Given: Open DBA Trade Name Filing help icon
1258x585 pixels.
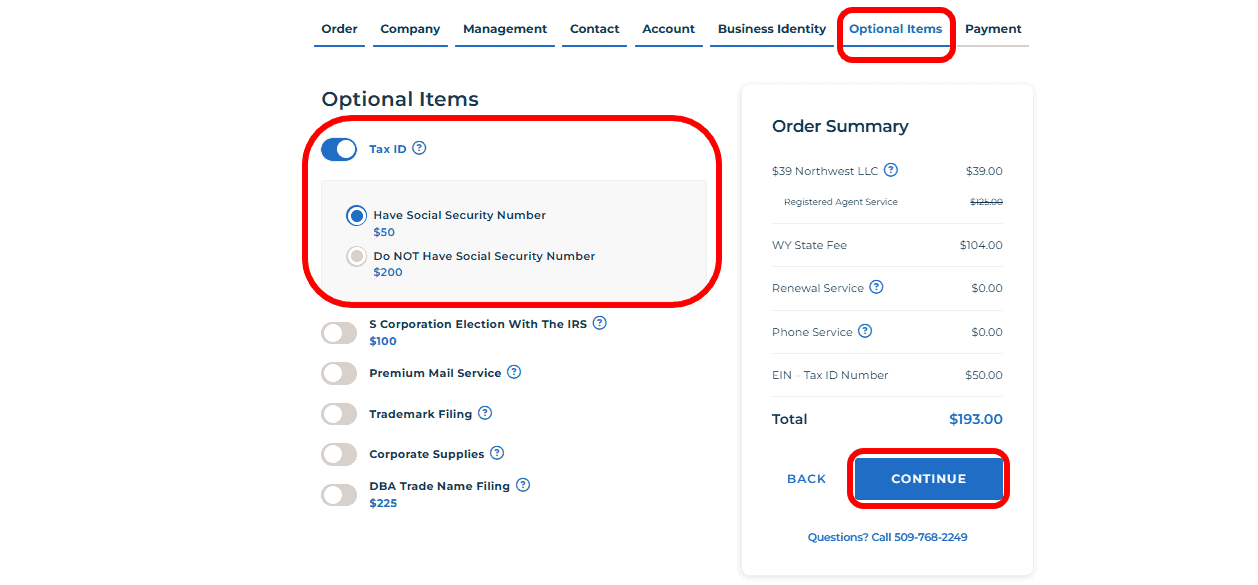Looking at the screenshot, I should coord(523,485).
